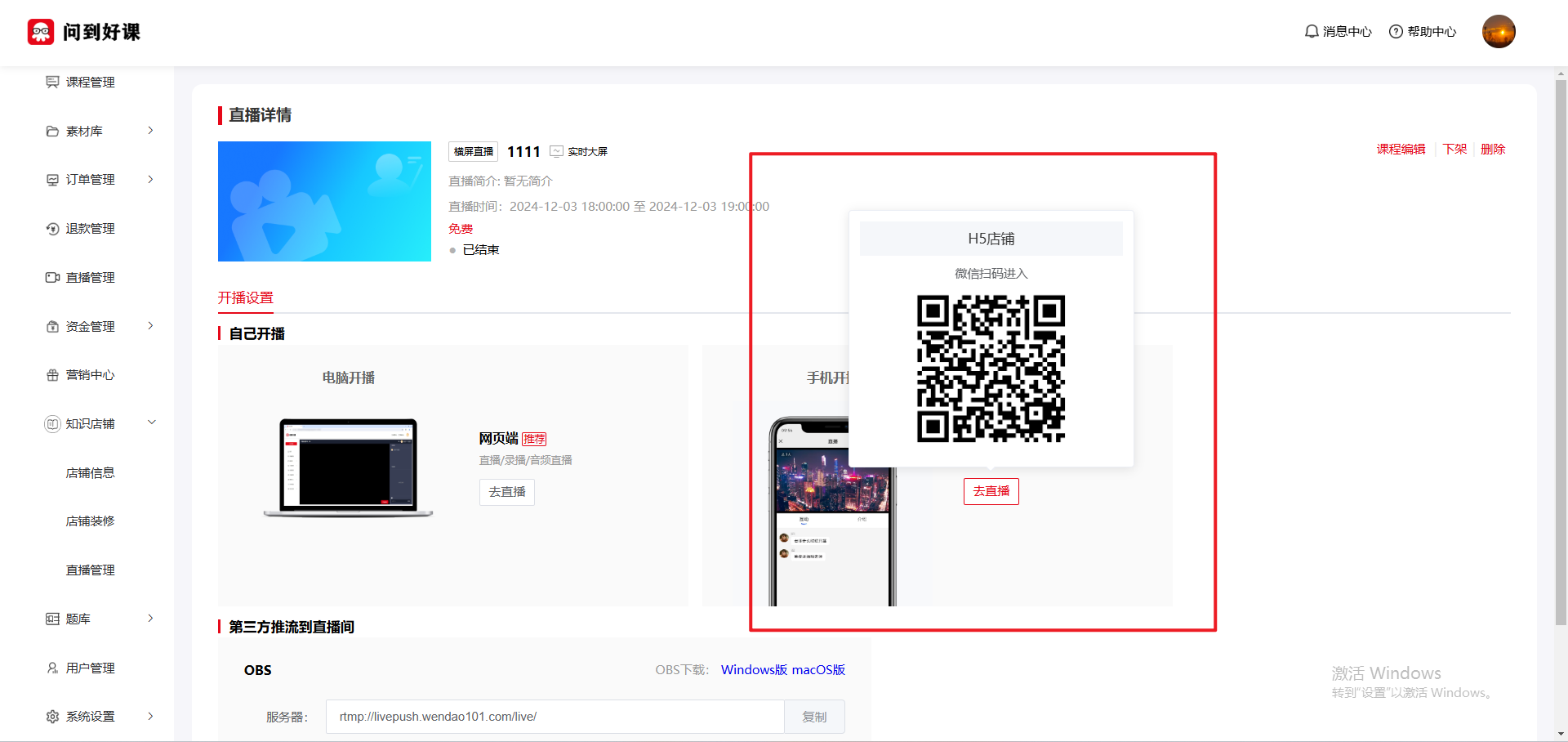This screenshot has width=1568, height=742.
Task: Click the vertical page scrollbar
Action: click(x=1561, y=351)
